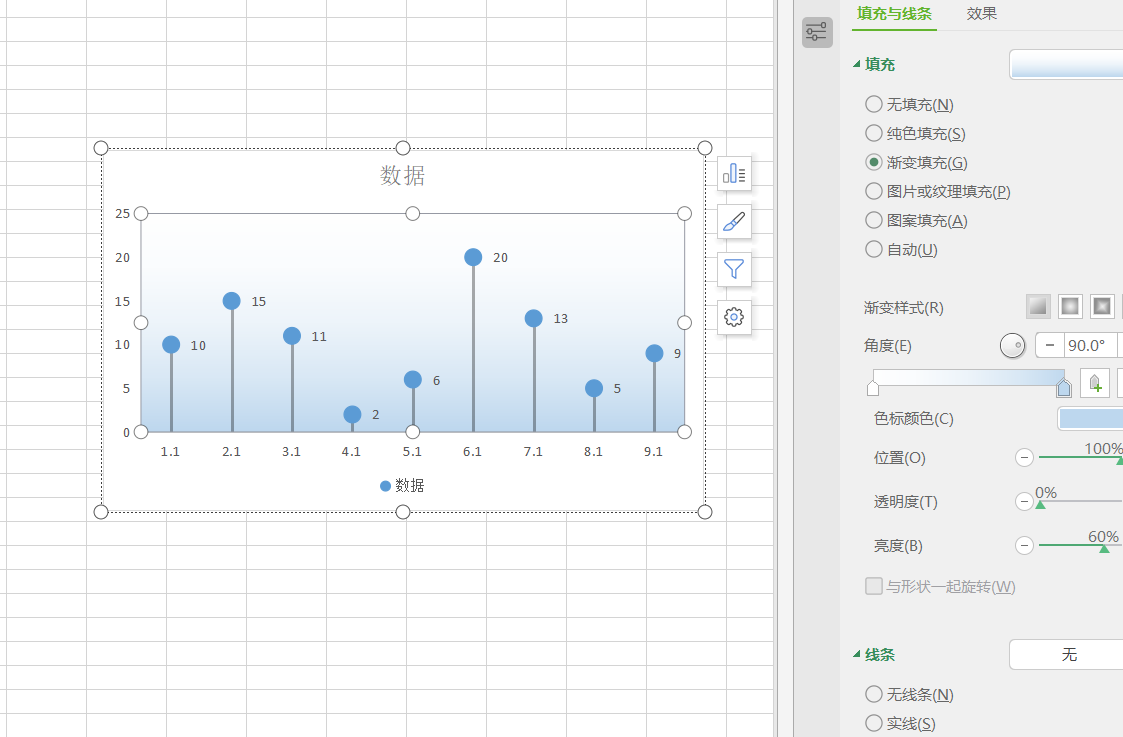Screen dimensions: 1123x737
Task: Collapse the 线条 section triangle
Action: click(857, 655)
